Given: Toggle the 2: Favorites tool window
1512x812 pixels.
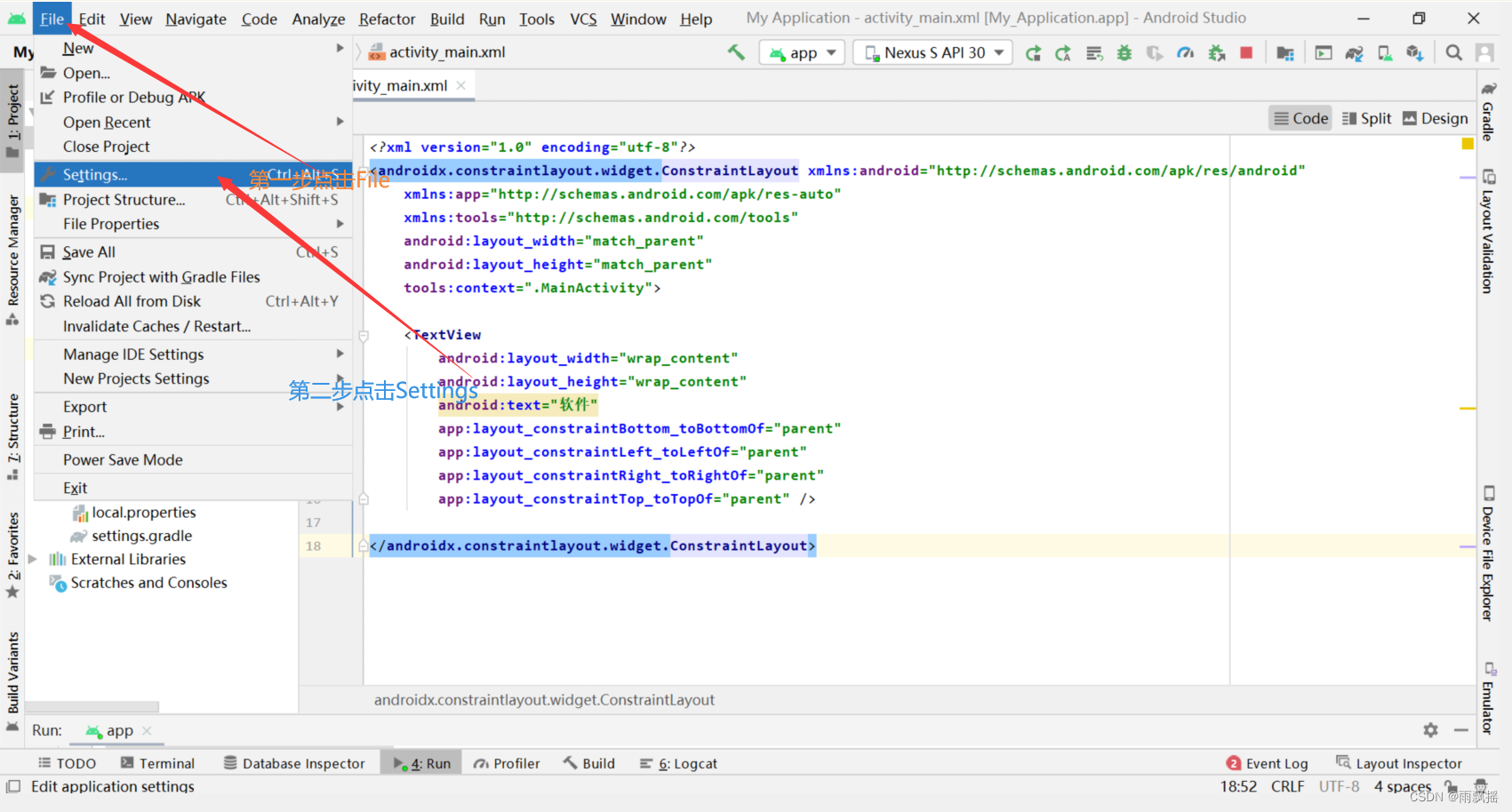Looking at the screenshot, I should click(x=12, y=555).
